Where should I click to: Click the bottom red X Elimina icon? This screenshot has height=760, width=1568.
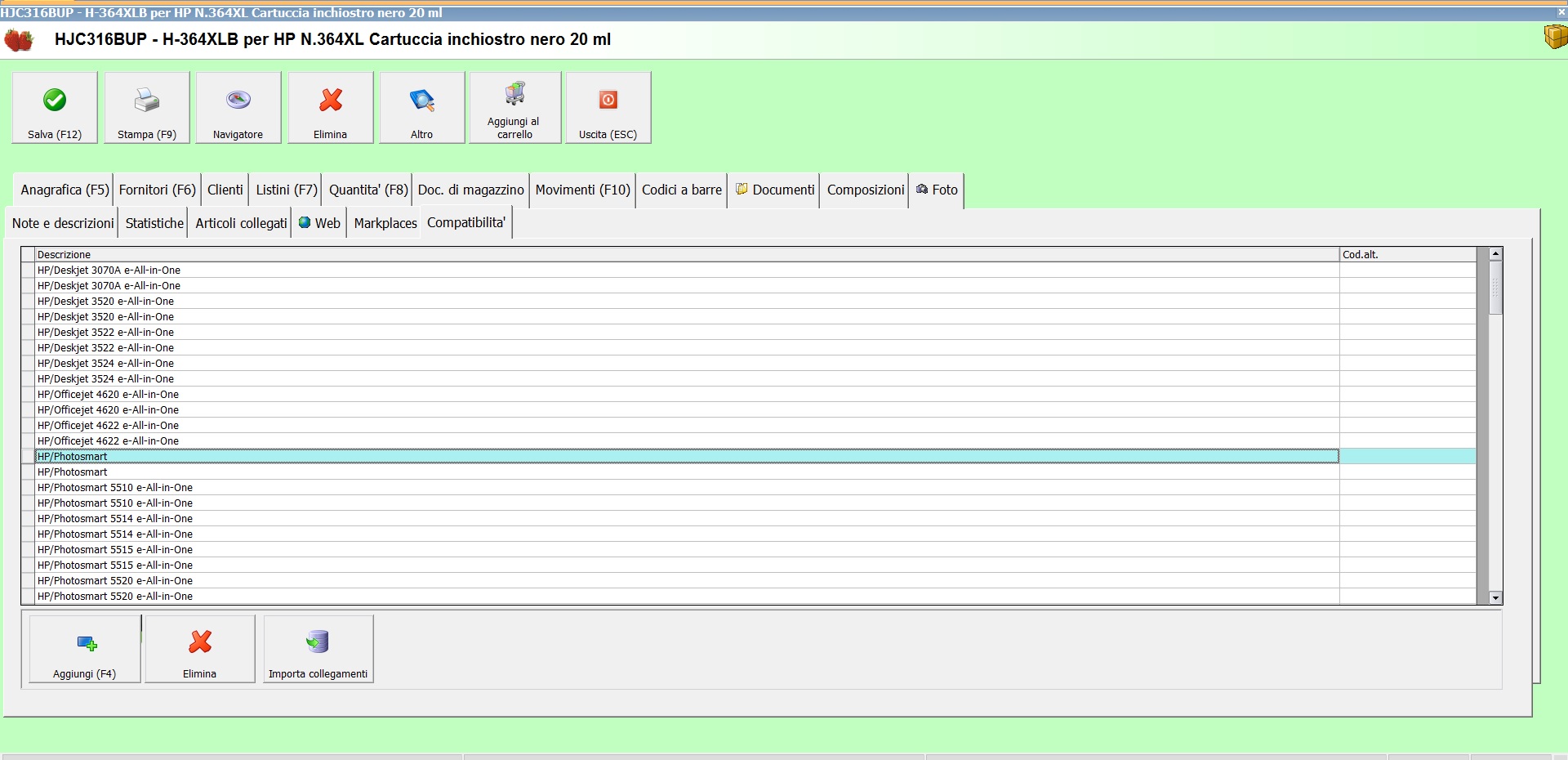tap(200, 642)
